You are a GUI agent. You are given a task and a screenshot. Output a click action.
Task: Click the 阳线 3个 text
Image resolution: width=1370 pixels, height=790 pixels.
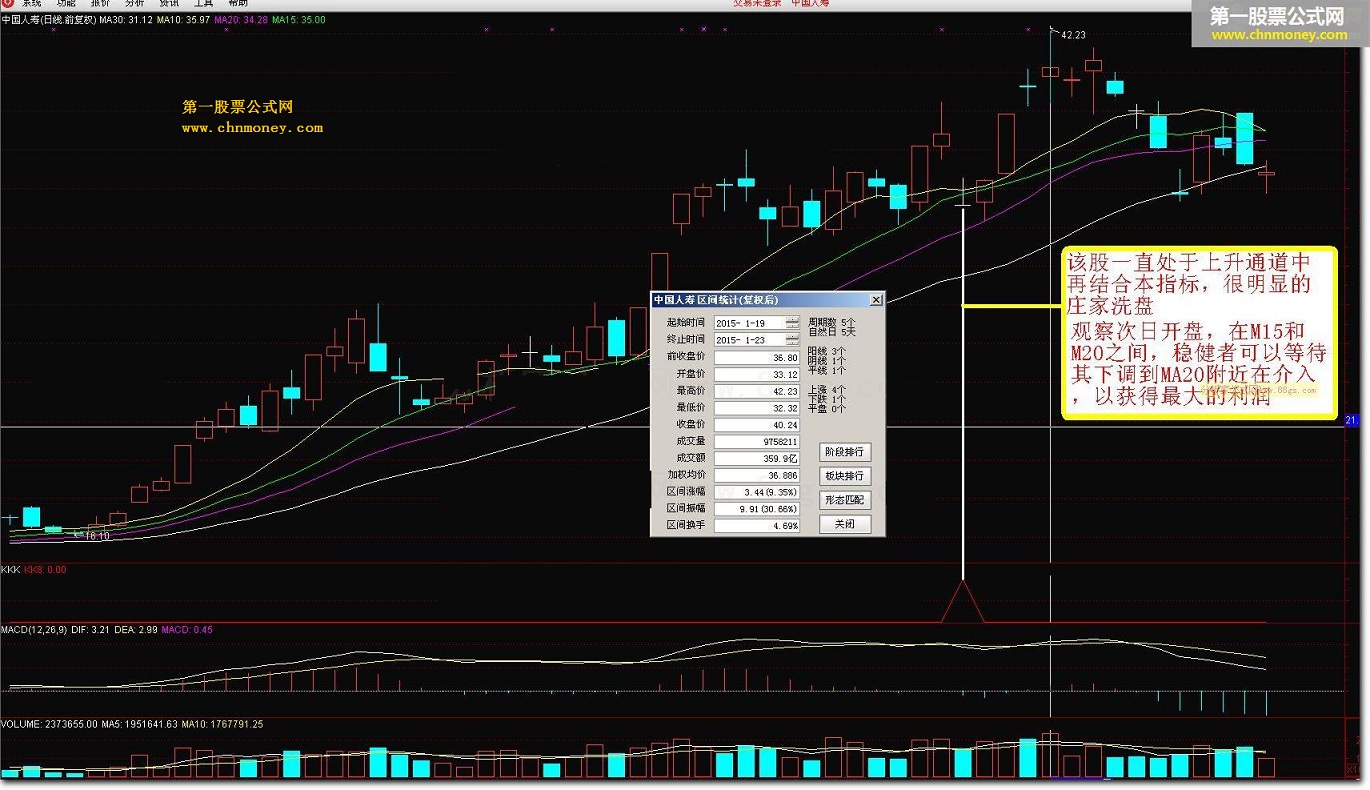(x=827, y=350)
